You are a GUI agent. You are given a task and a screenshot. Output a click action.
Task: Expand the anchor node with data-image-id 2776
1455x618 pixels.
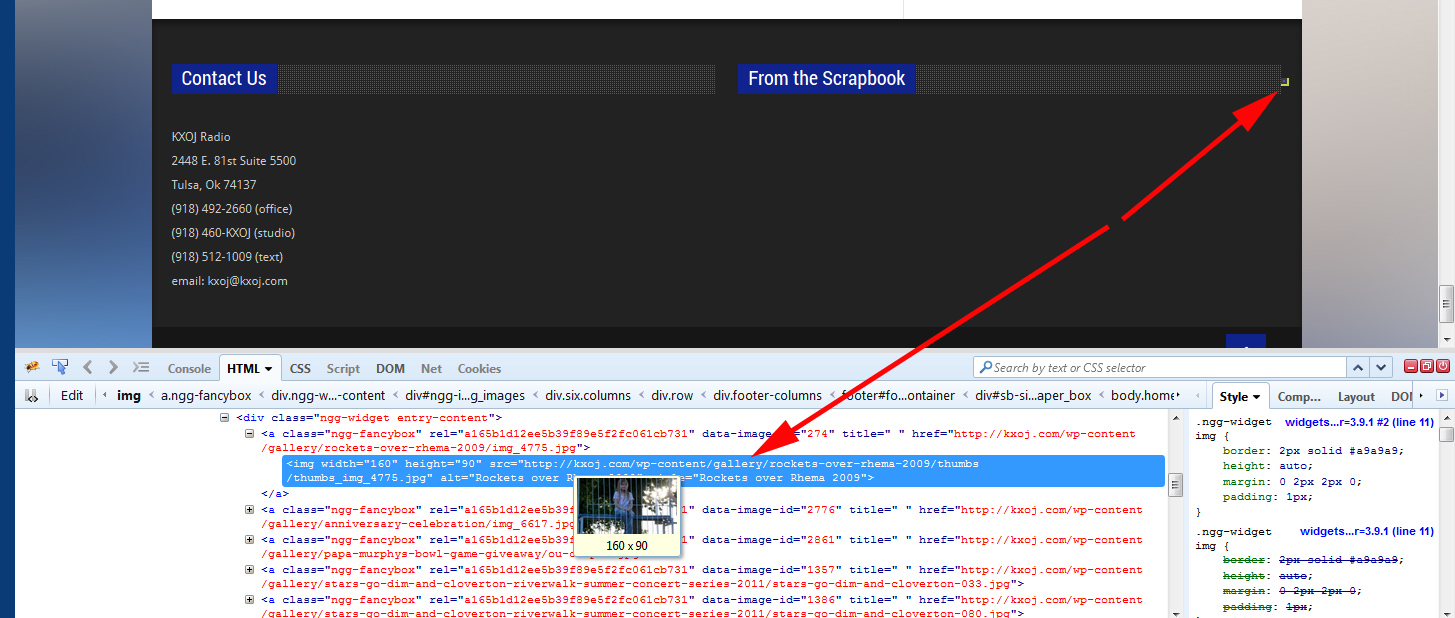[250, 510]
